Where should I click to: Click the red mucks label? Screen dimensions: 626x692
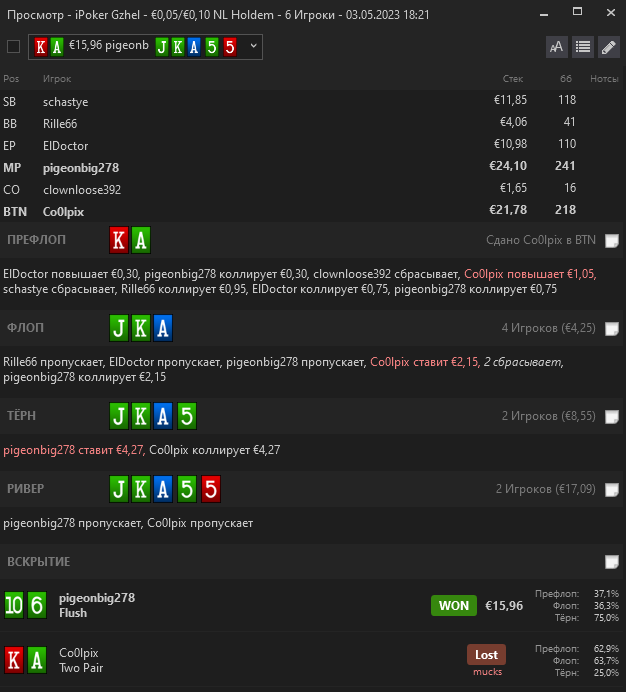487,672
